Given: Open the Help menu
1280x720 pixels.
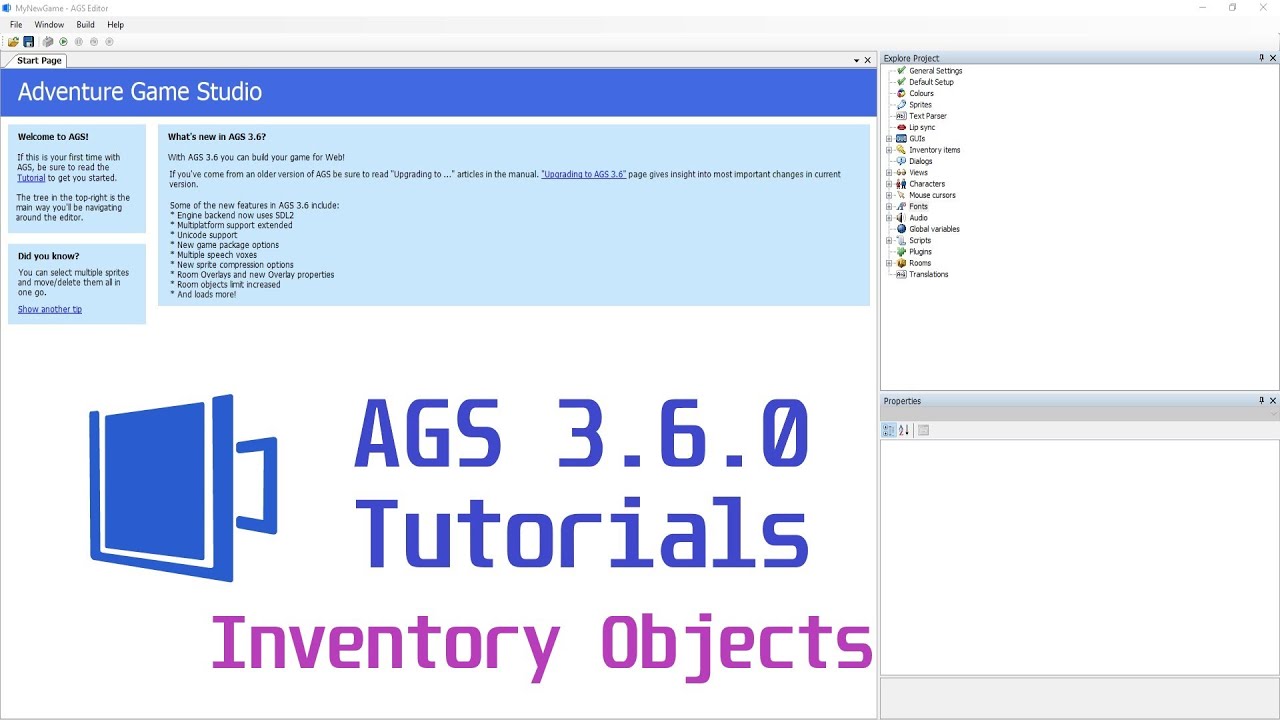Looking at the screenshot, I should pyautogui.click(x=116, y=24).
